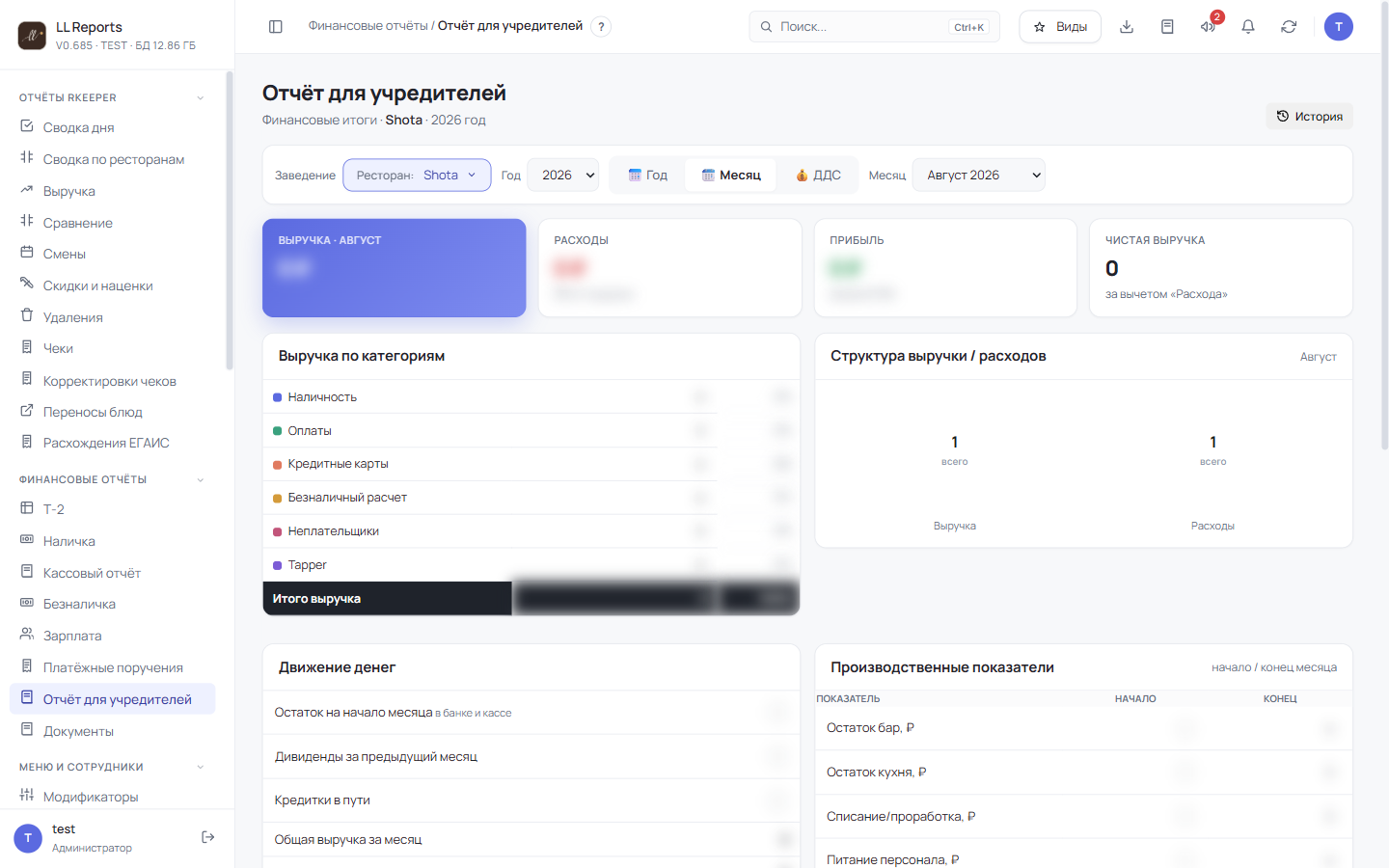Open Смены in sidebar
Viewport: 1389px width, 868px height.
point(112,254)
